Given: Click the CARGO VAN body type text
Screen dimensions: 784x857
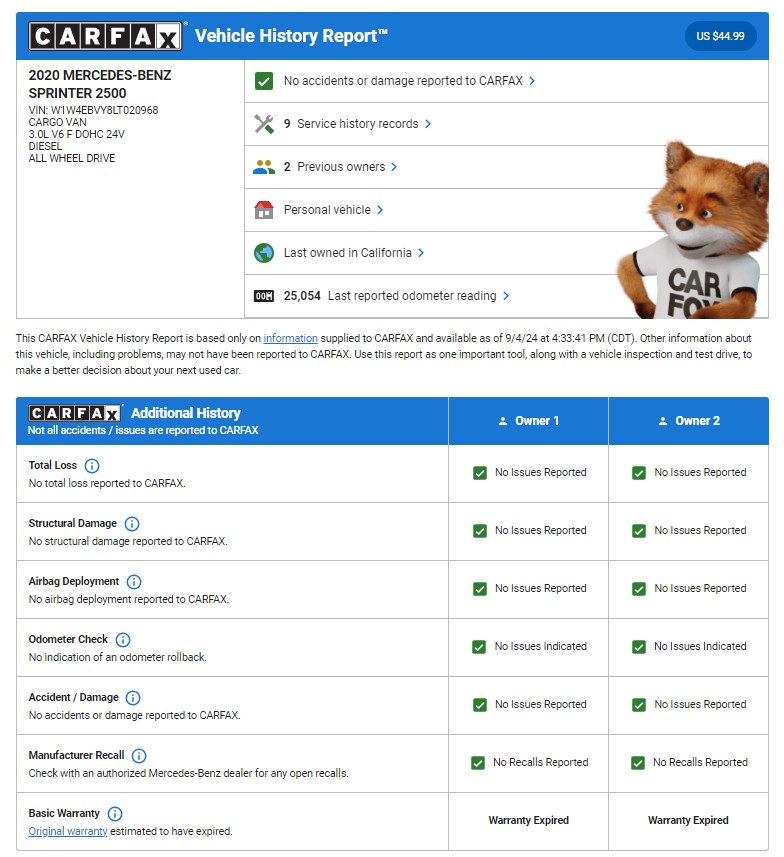Looking at the screenshot, I should [57, 122].
